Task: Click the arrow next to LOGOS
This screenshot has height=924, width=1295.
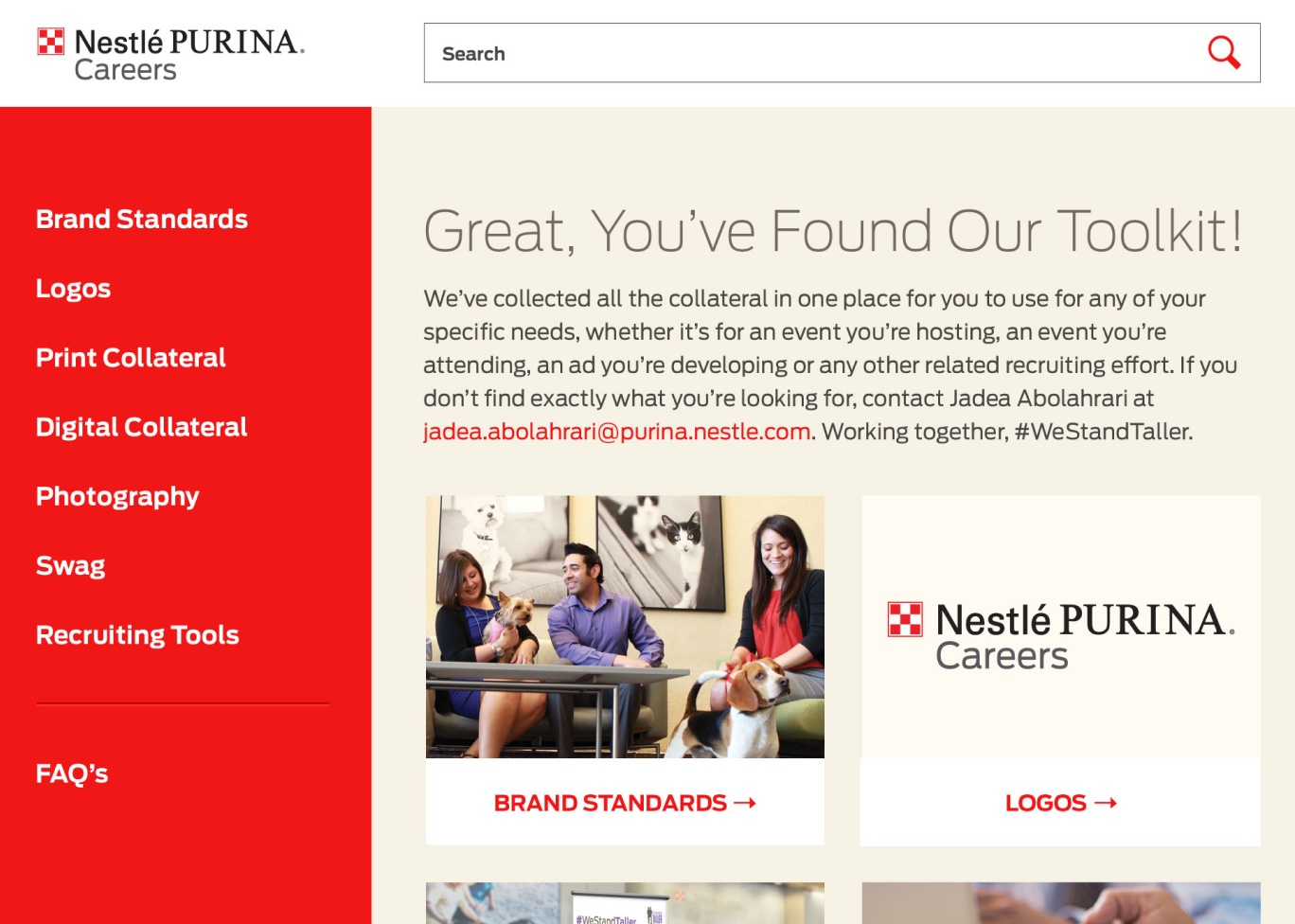Action: point(1106,803)
